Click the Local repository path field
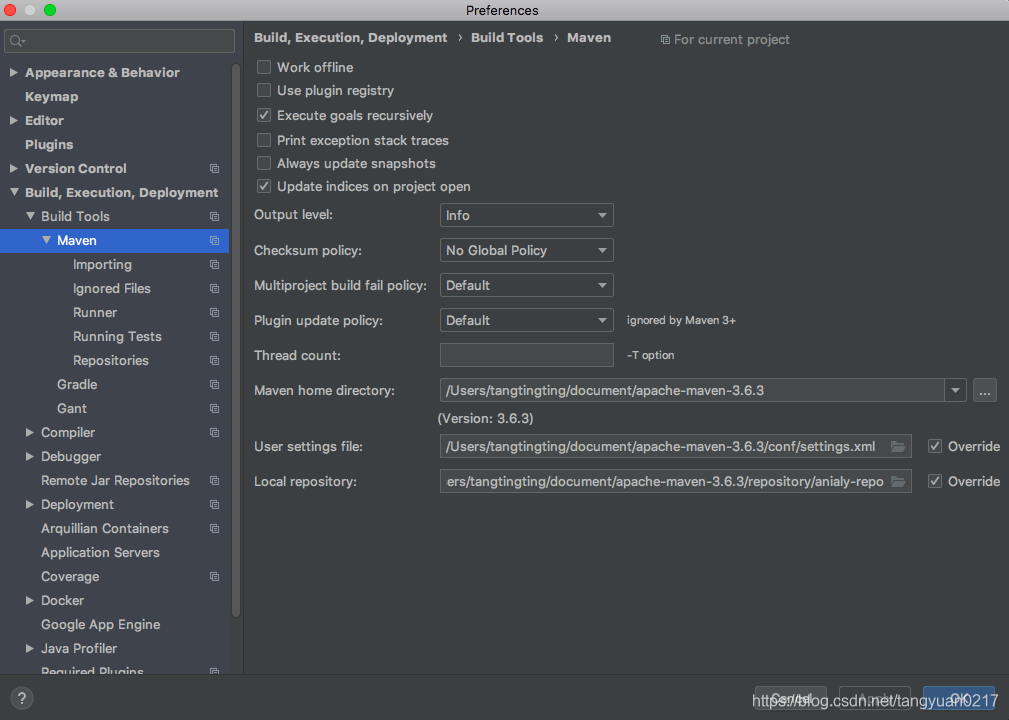 676,481
